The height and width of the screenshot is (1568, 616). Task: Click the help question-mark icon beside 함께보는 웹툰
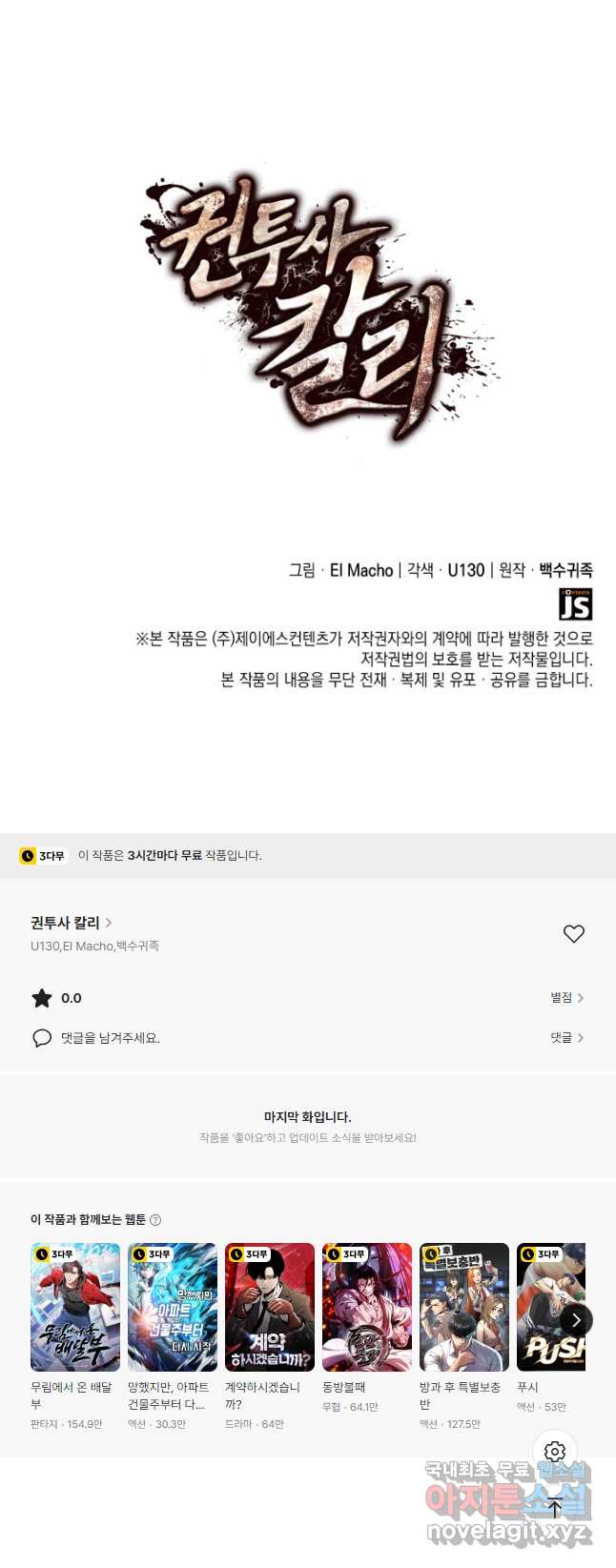(x=155, y=1220)
